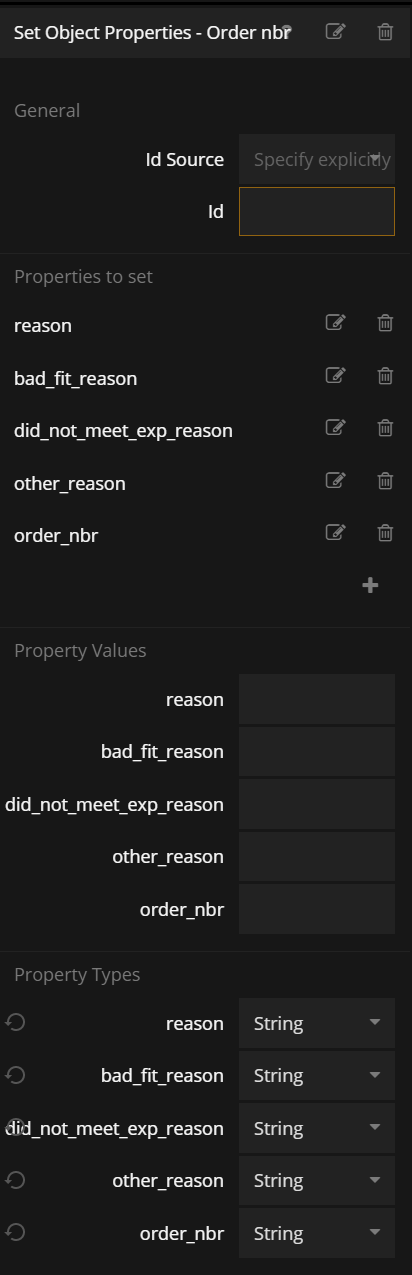Open the reason type String dropdown
412x1275 pixels.
[317, 1024]
